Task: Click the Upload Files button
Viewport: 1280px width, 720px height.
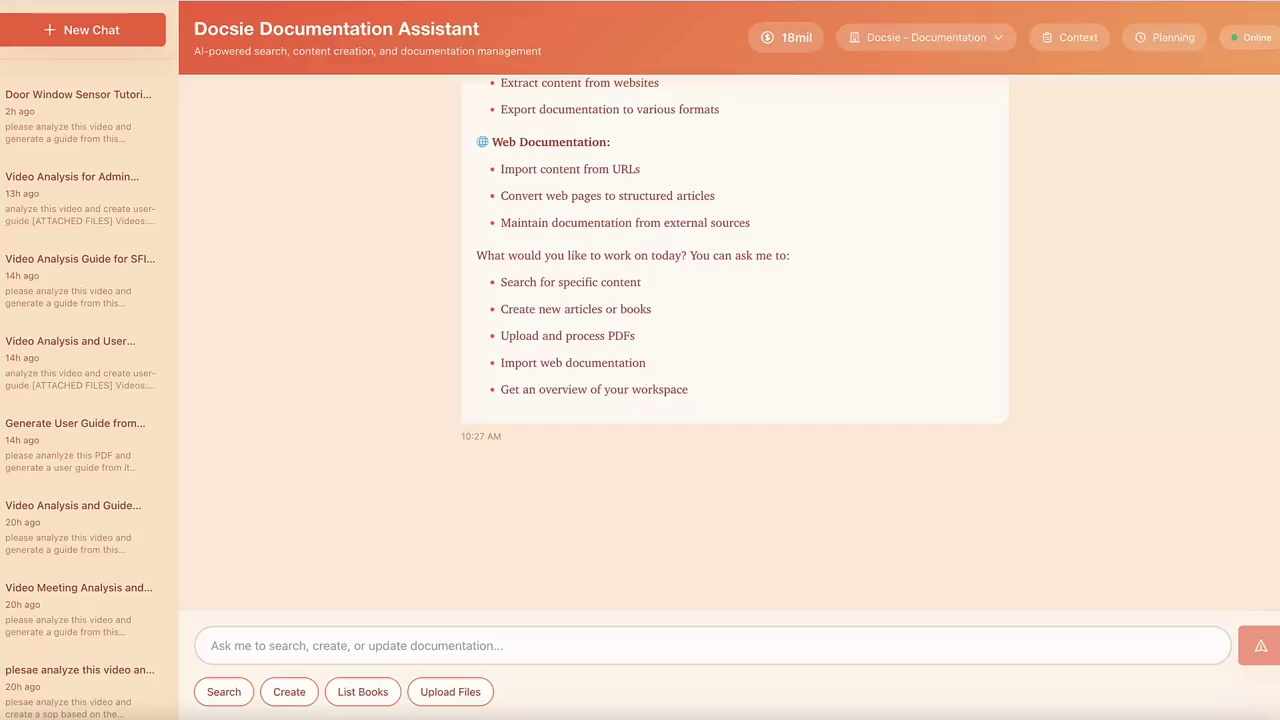Action: point(450,691)
